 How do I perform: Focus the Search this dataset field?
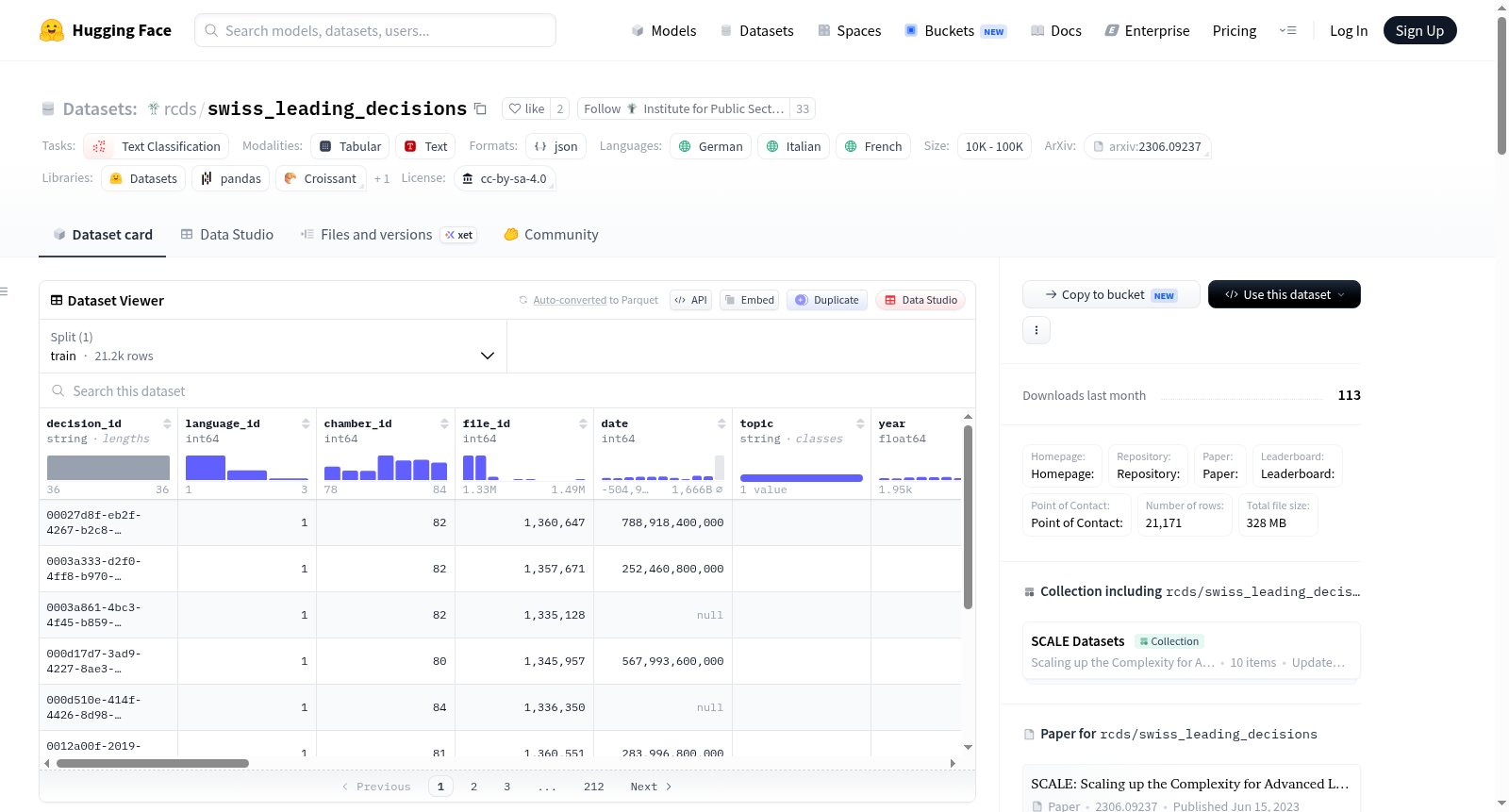coord(507,390)
